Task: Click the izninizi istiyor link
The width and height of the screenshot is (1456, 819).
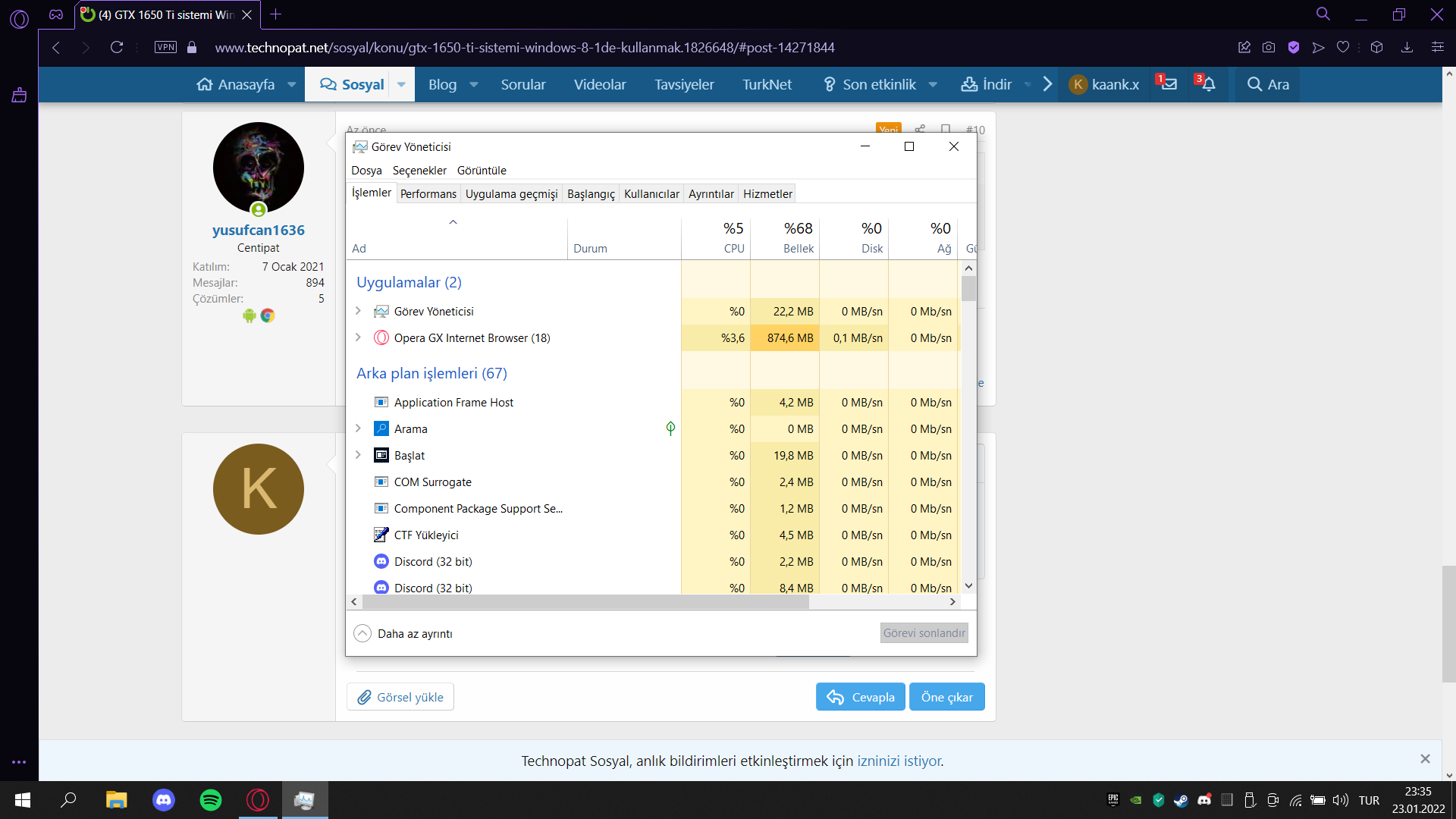Action: (x=899, y=761)
